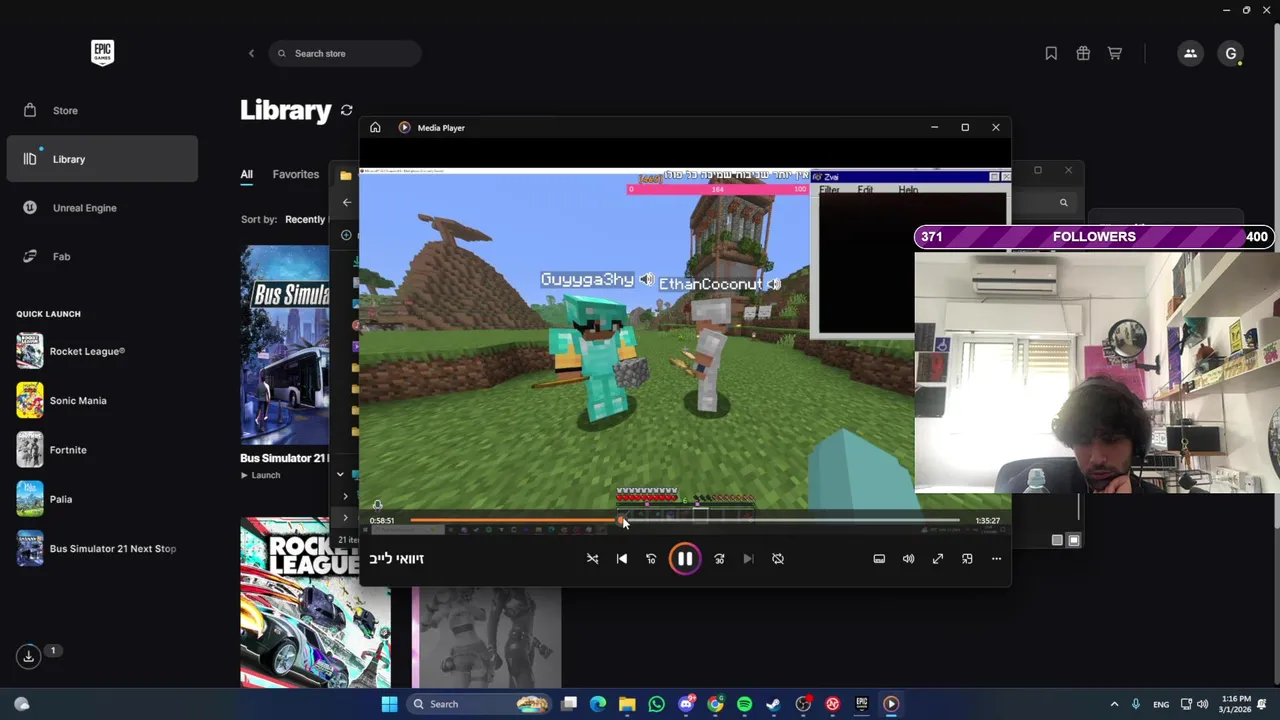Go back in the File Explorer window
Viewport: 1280px width, 720px height.
(x=347, y=202)
